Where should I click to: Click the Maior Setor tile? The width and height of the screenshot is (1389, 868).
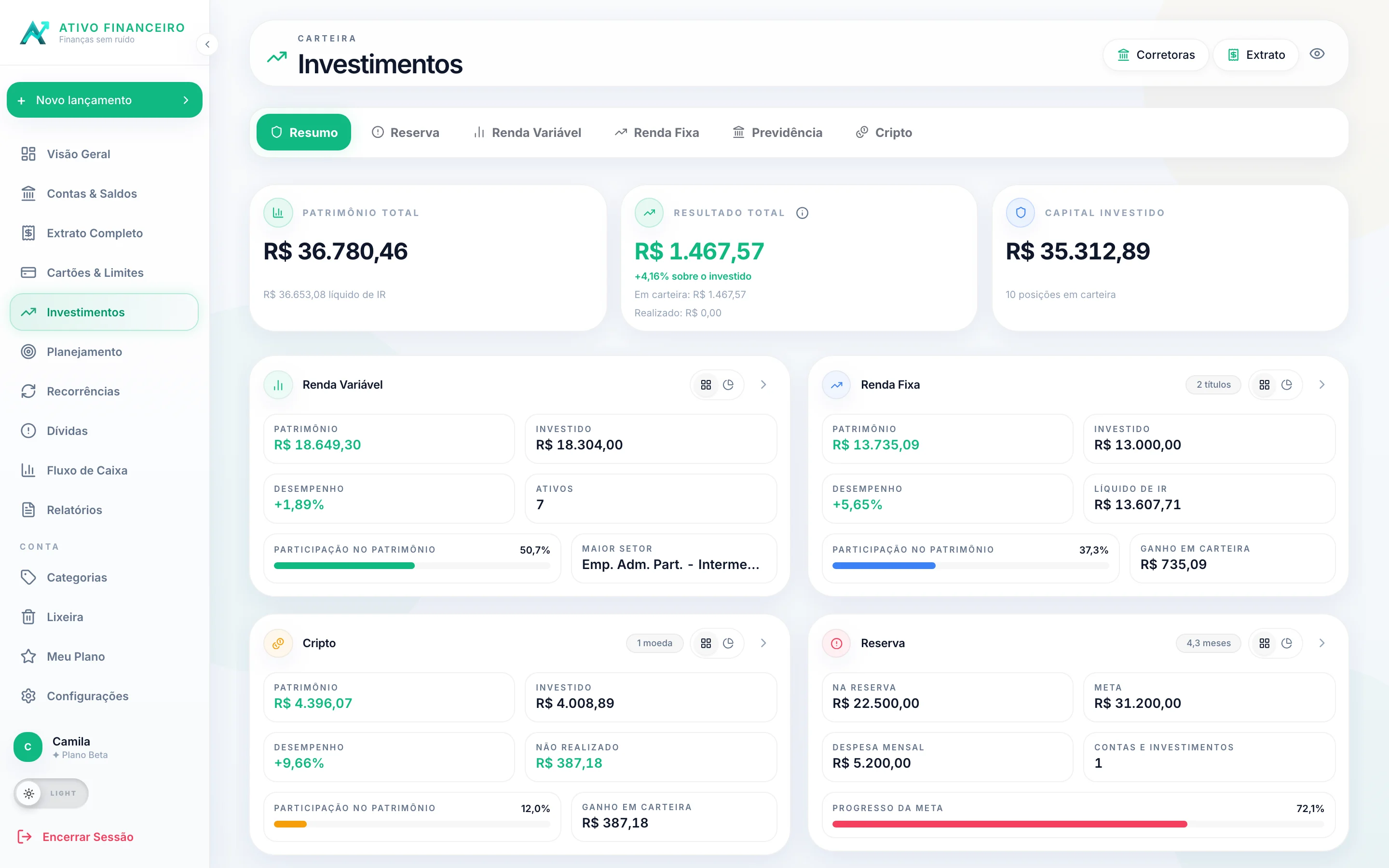tap(674, 558)
